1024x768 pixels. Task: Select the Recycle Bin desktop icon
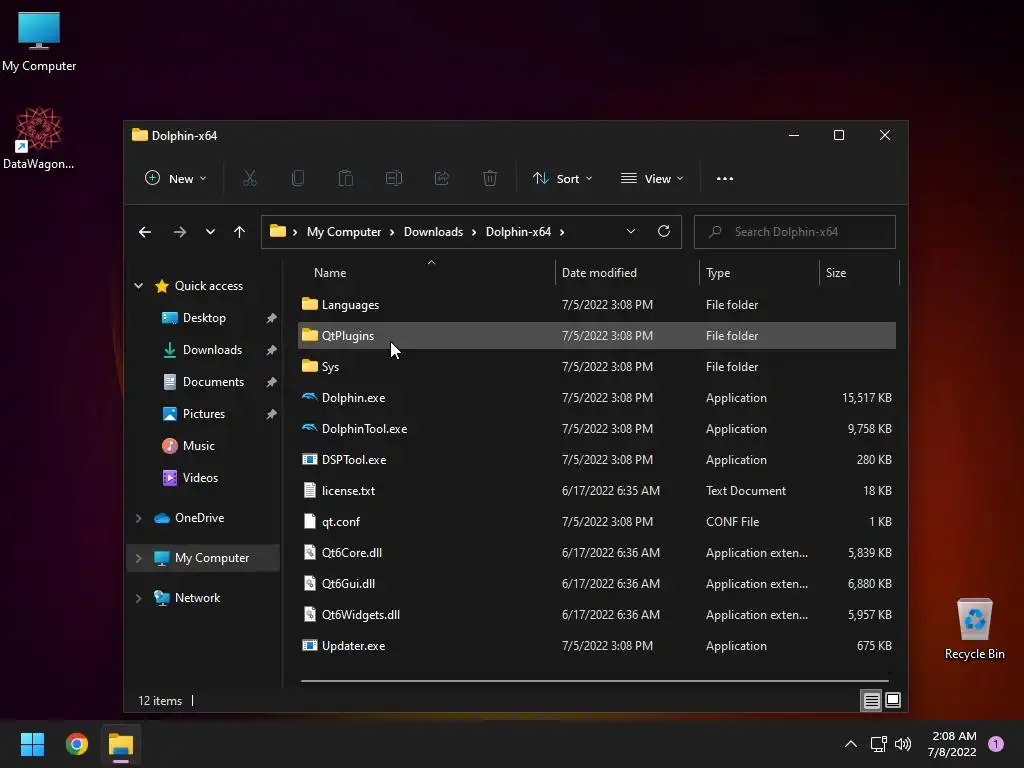[x=974, y=629]
